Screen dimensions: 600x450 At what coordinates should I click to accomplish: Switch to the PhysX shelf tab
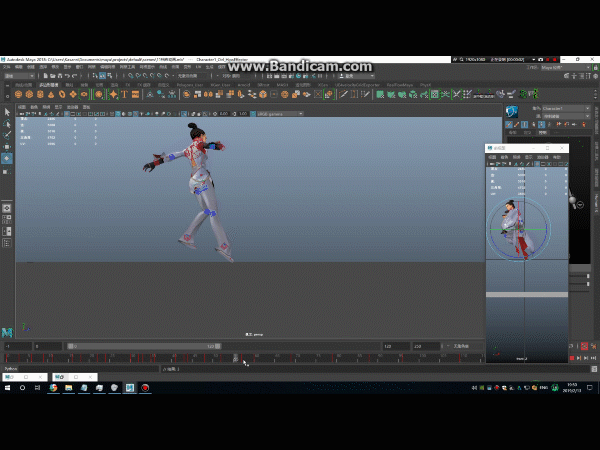[x=425, y=85]
